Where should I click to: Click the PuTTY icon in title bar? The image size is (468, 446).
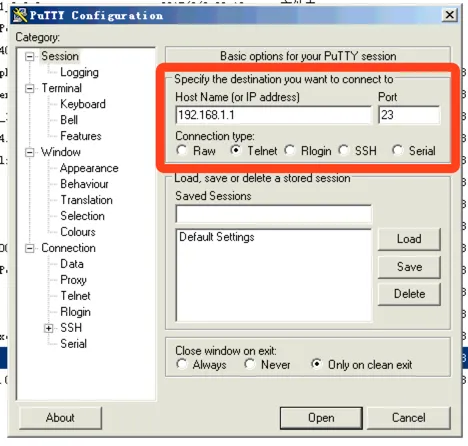pyautogui.click(x=20, y=15)
